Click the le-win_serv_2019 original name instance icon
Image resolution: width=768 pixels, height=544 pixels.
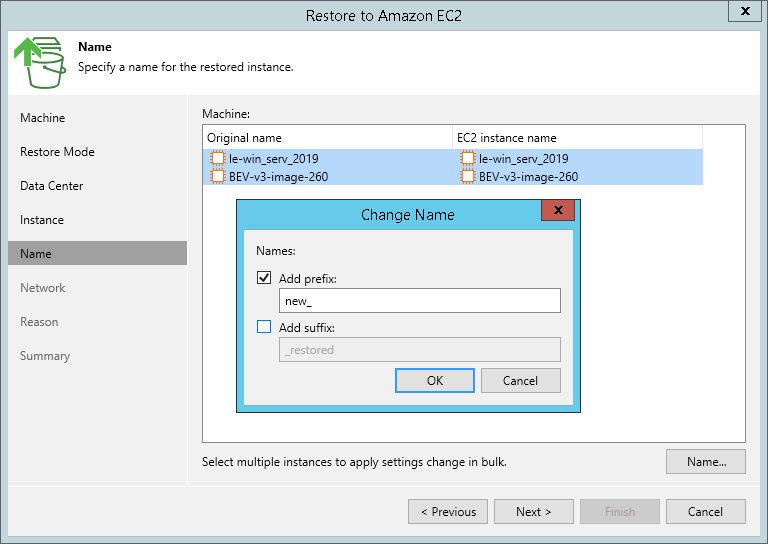217,158
